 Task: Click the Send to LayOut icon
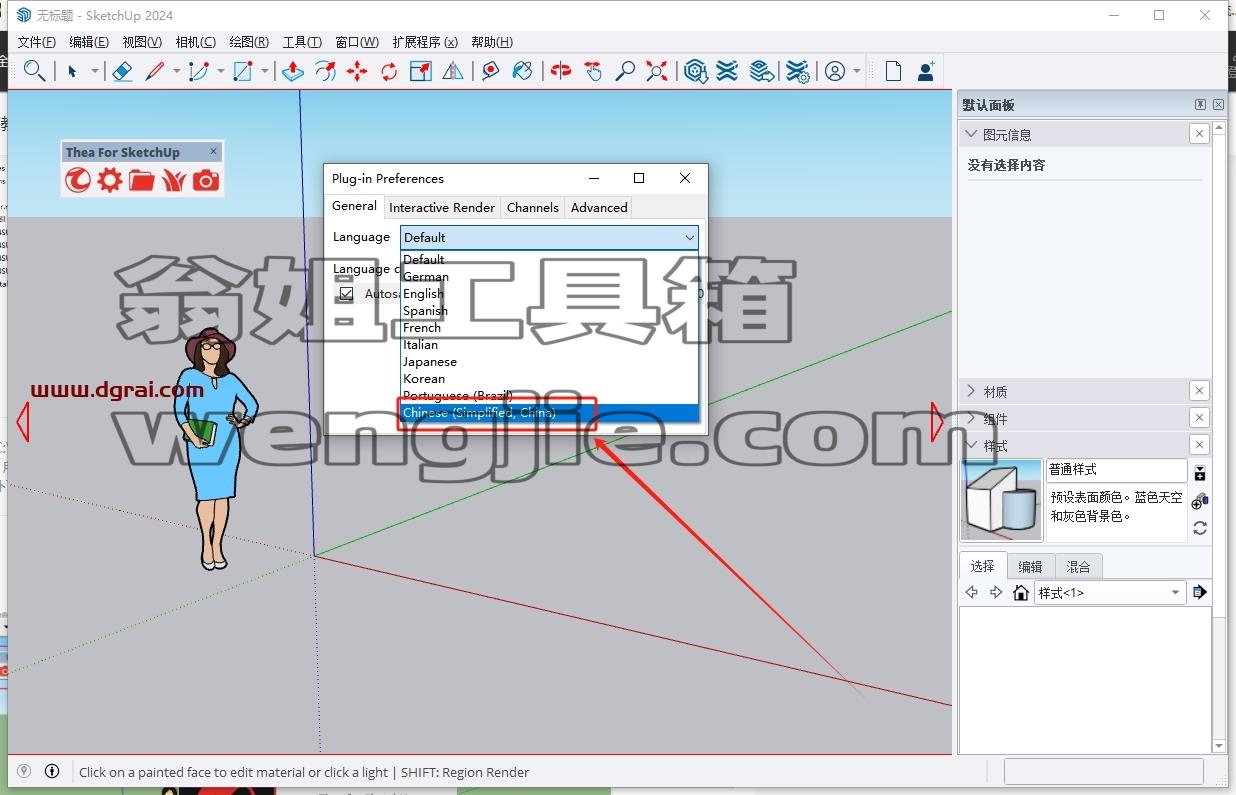[x=762, y=71]
